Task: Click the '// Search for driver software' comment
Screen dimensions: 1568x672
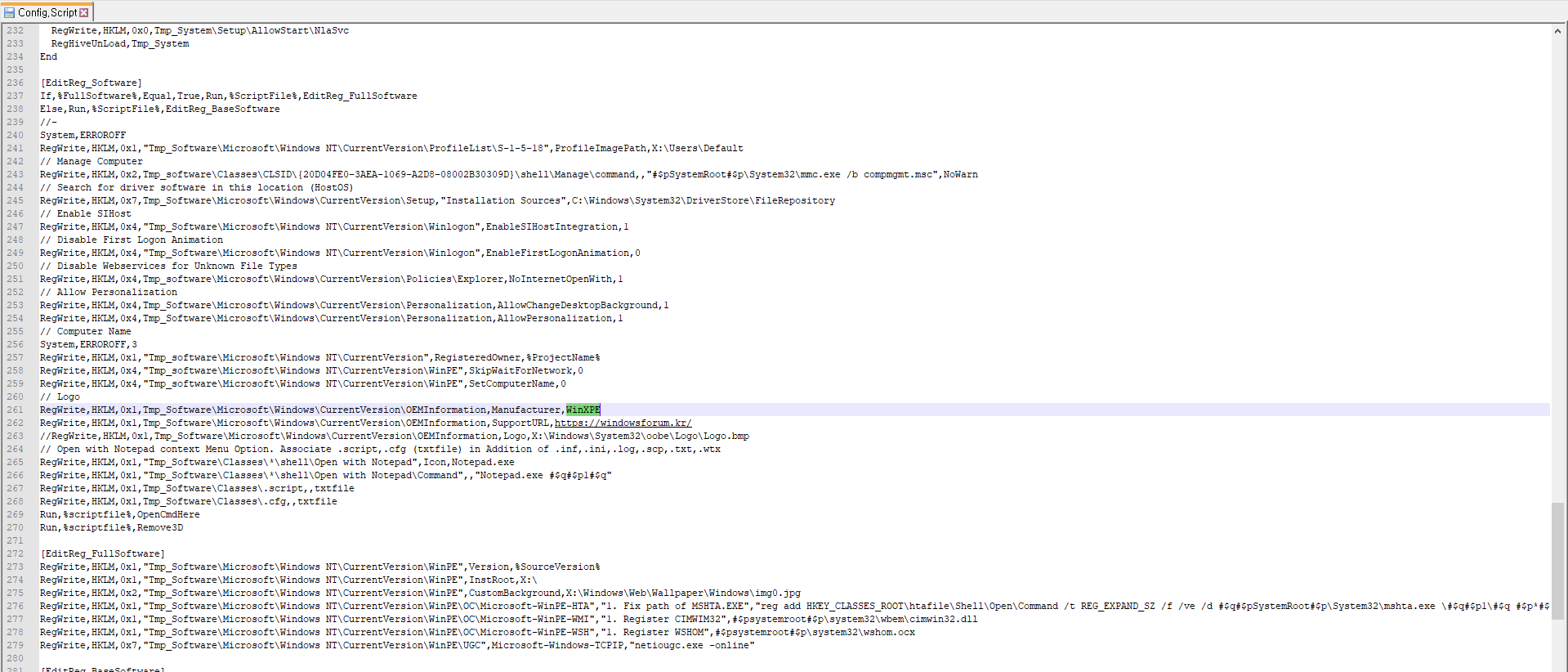Action: coord(196,187)
